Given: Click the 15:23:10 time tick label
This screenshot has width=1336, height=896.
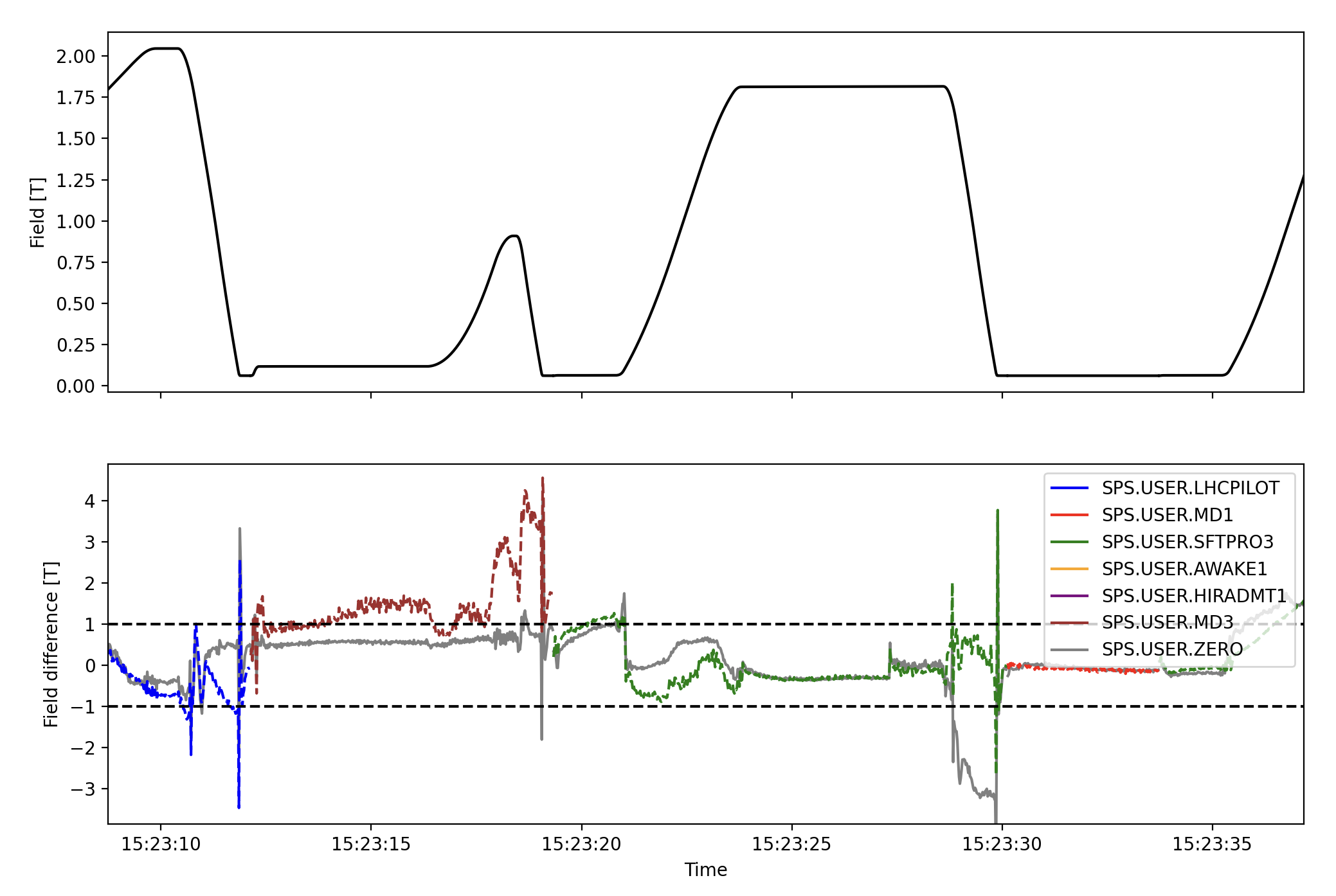Looking at the screenshot, I should point(161,845).
